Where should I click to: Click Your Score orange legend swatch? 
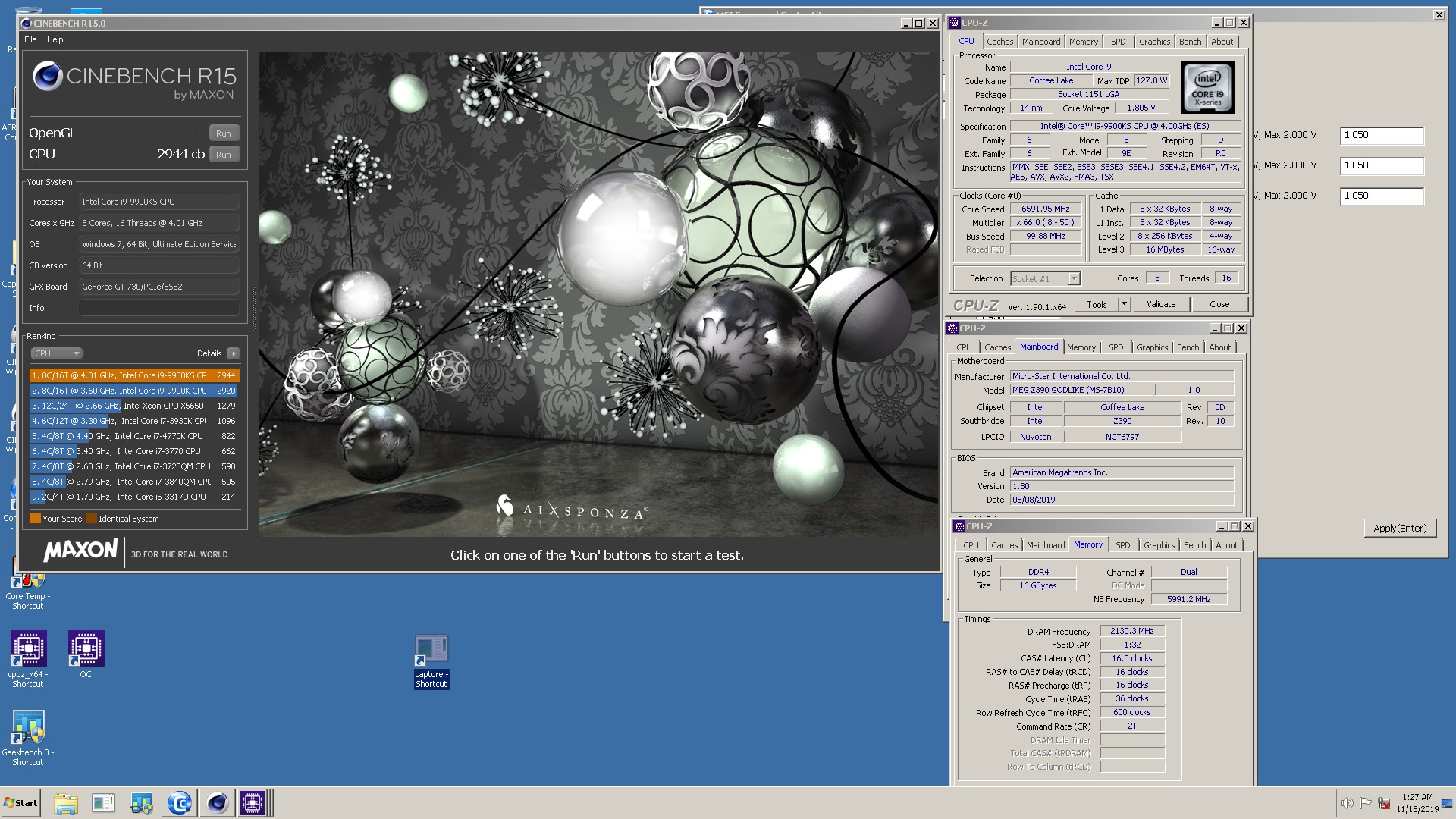[35, 519]
